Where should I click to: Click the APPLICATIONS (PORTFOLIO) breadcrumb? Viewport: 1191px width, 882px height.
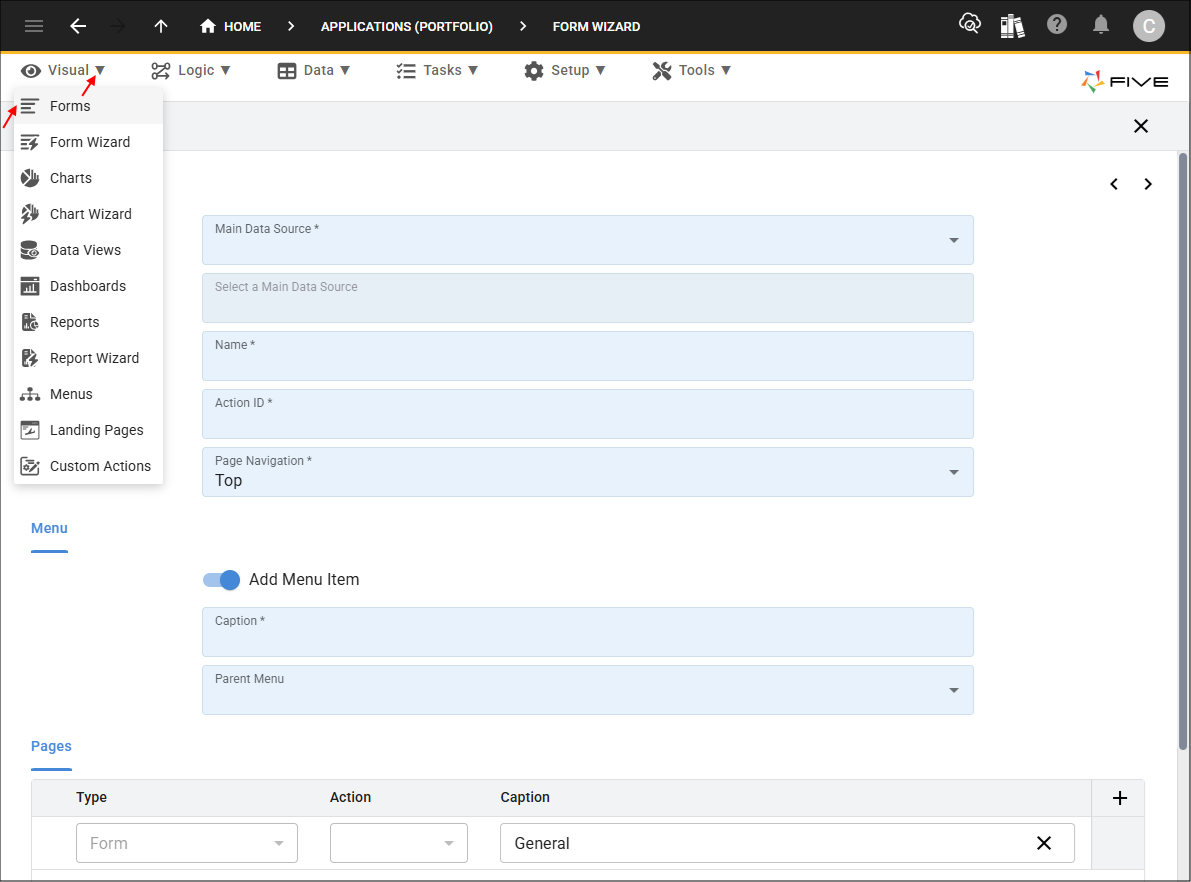coord(406,27)
